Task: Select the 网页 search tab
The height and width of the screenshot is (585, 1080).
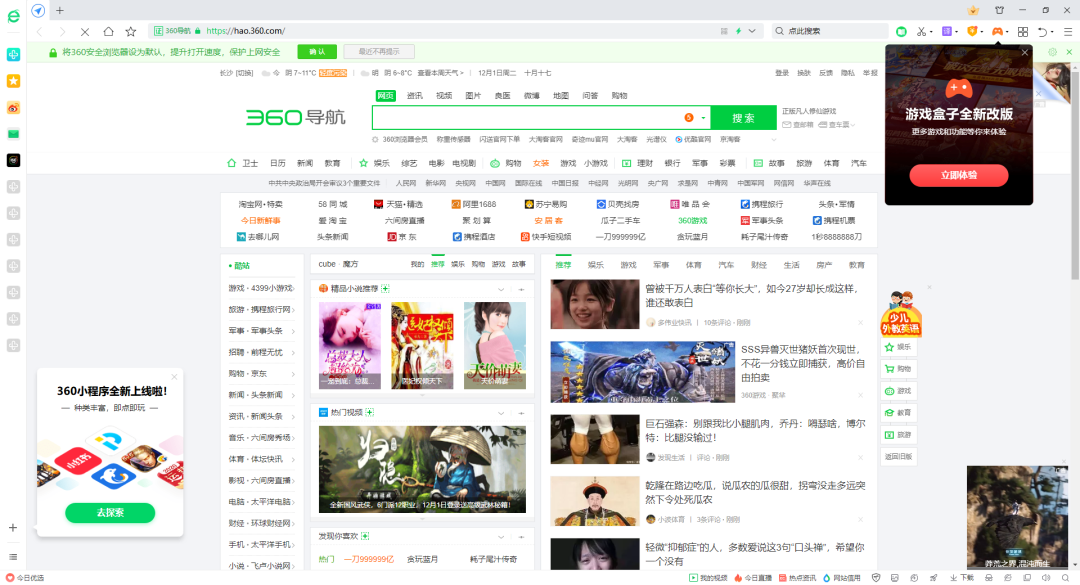Action: (x=385, y=96)
